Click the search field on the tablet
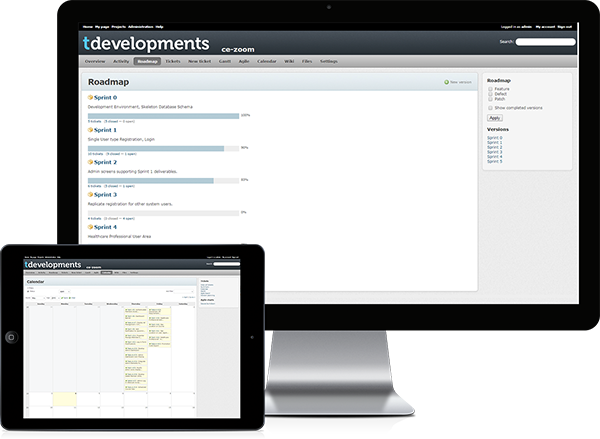The height and width of the screenshot is (439, 600). coord(227,264)
